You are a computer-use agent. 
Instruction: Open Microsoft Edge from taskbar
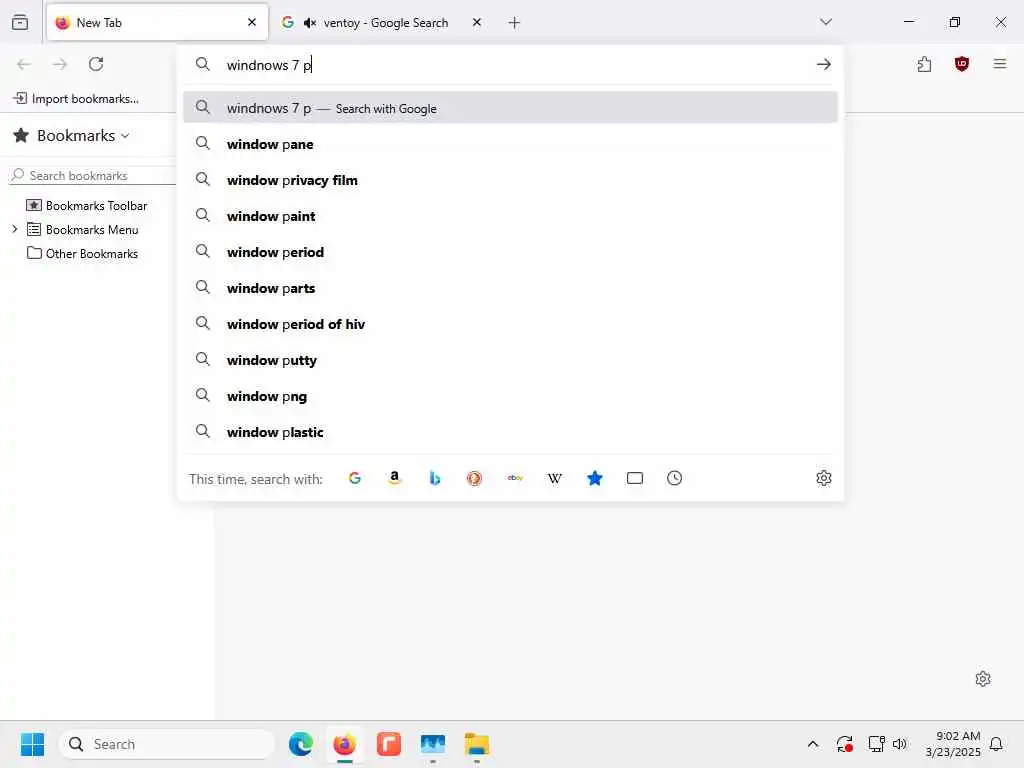pyautogui.click(x=300, y=744)
